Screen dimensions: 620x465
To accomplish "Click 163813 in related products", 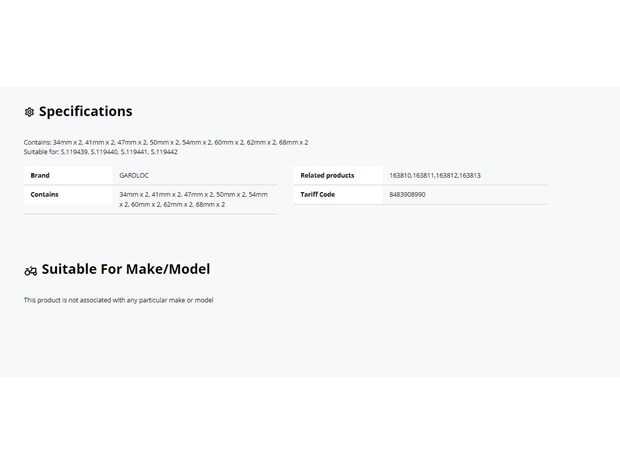I will pyautogui.click(x=470, y=176).
